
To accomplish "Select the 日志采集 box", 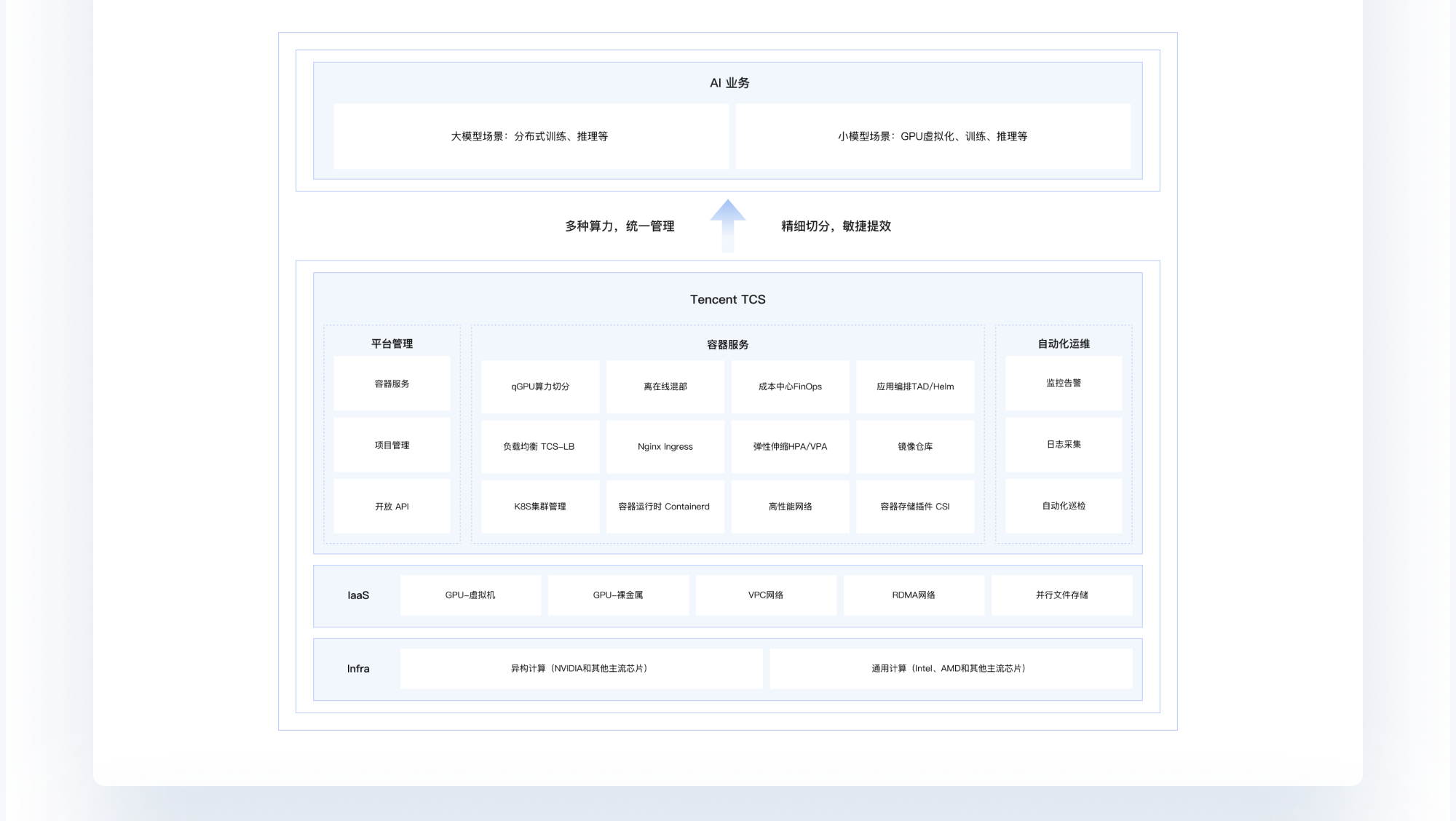I will pos(1063,444).
